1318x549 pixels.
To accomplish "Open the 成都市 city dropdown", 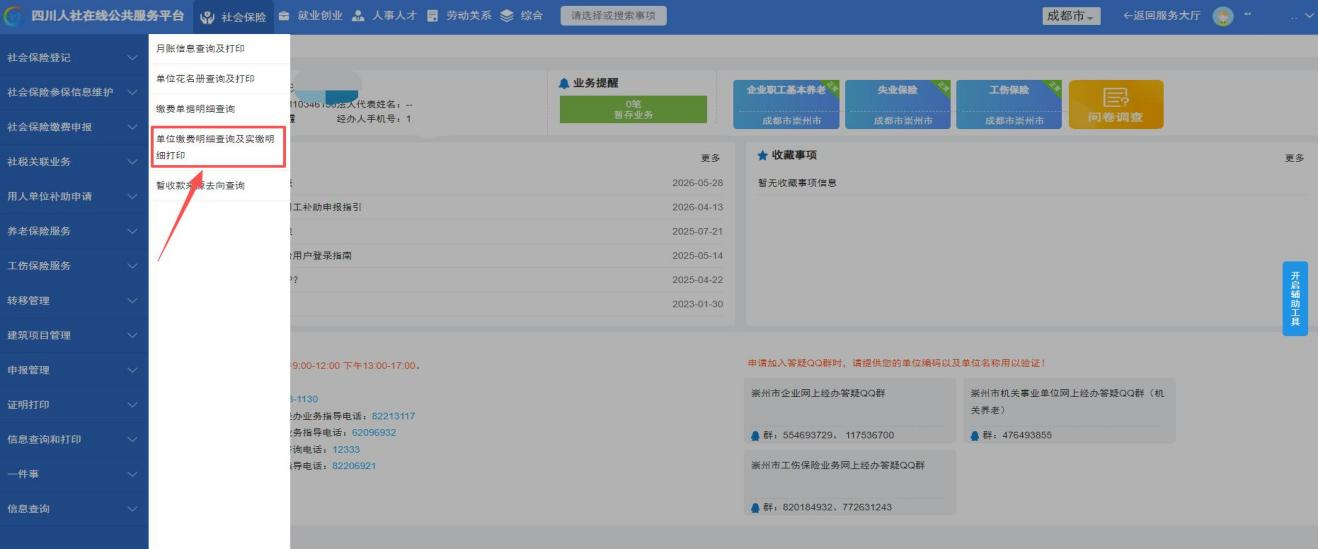I will [x=1071, y=17].
